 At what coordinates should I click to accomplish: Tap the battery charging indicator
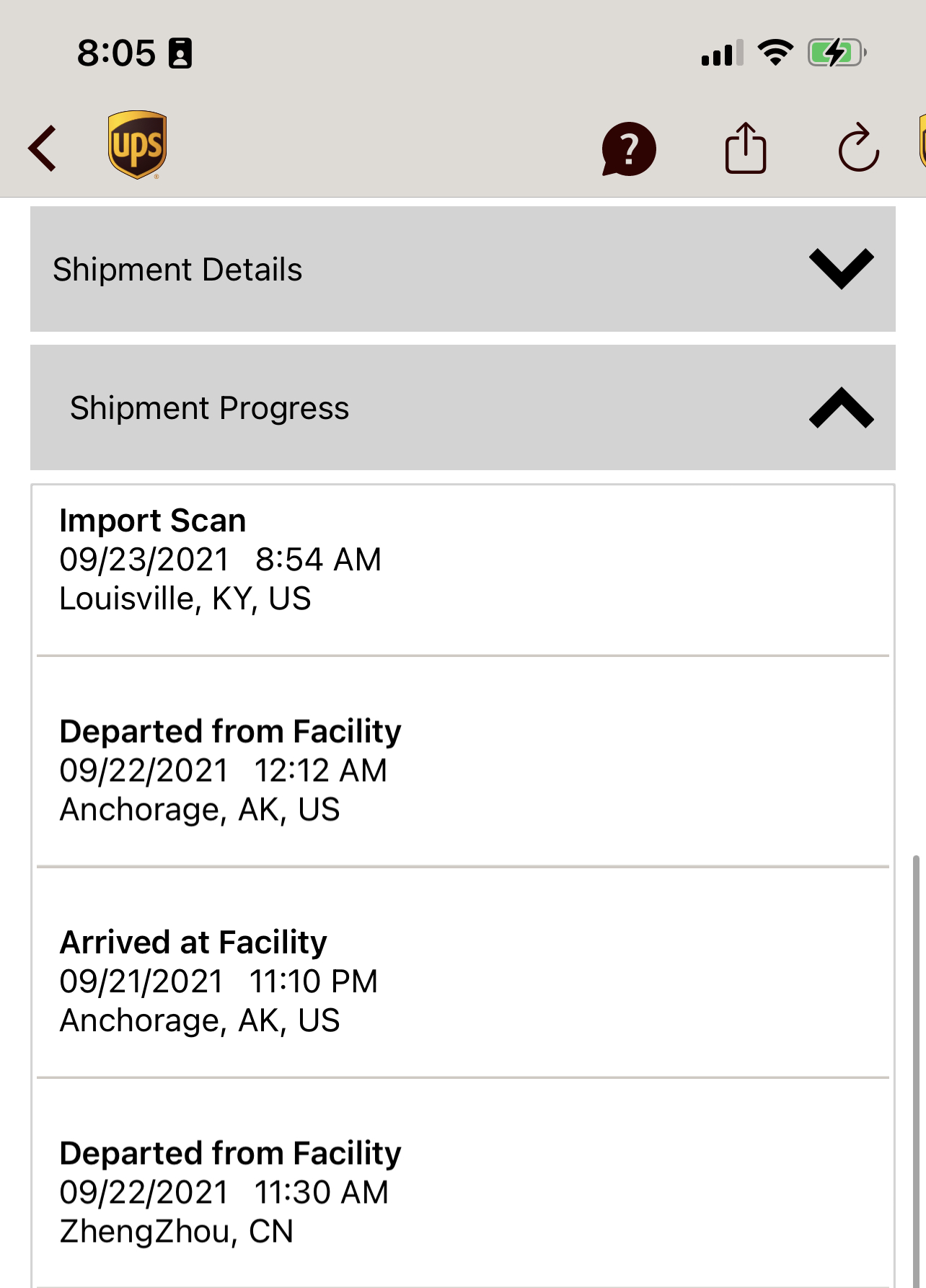click(837, 53)
